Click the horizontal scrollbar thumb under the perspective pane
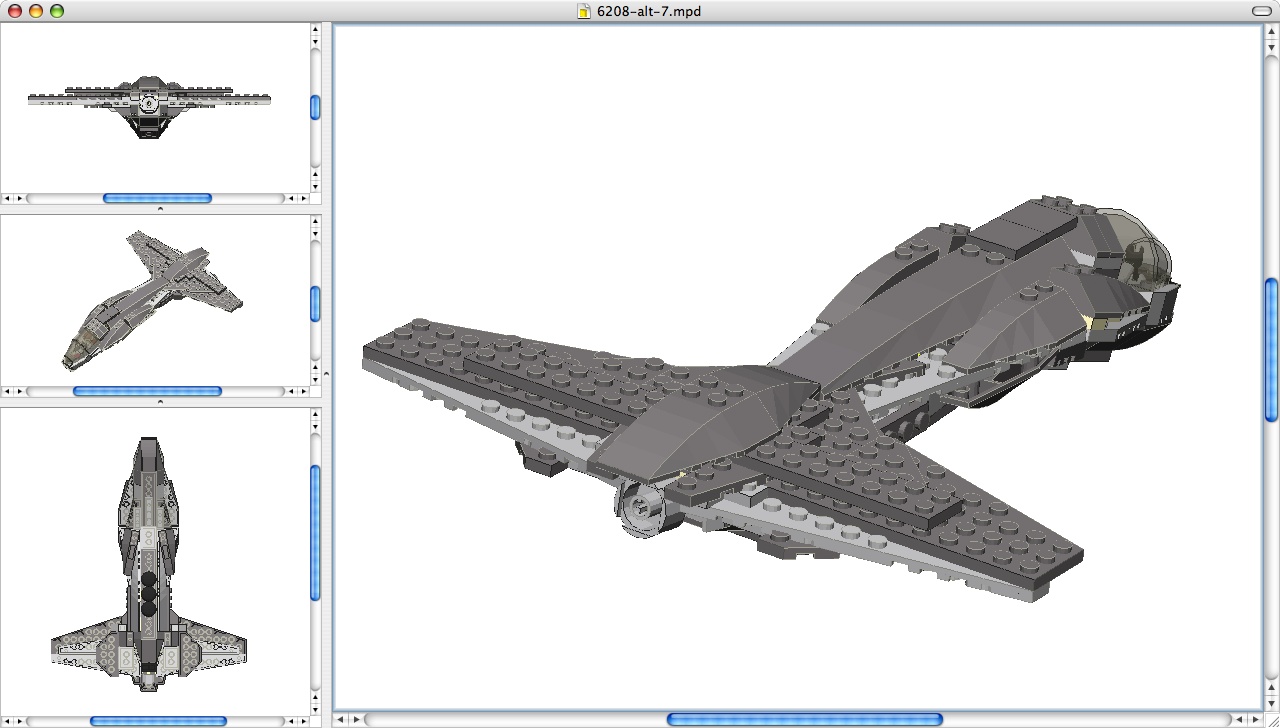This screenshot has width=1280, height=728. [145, 391]
